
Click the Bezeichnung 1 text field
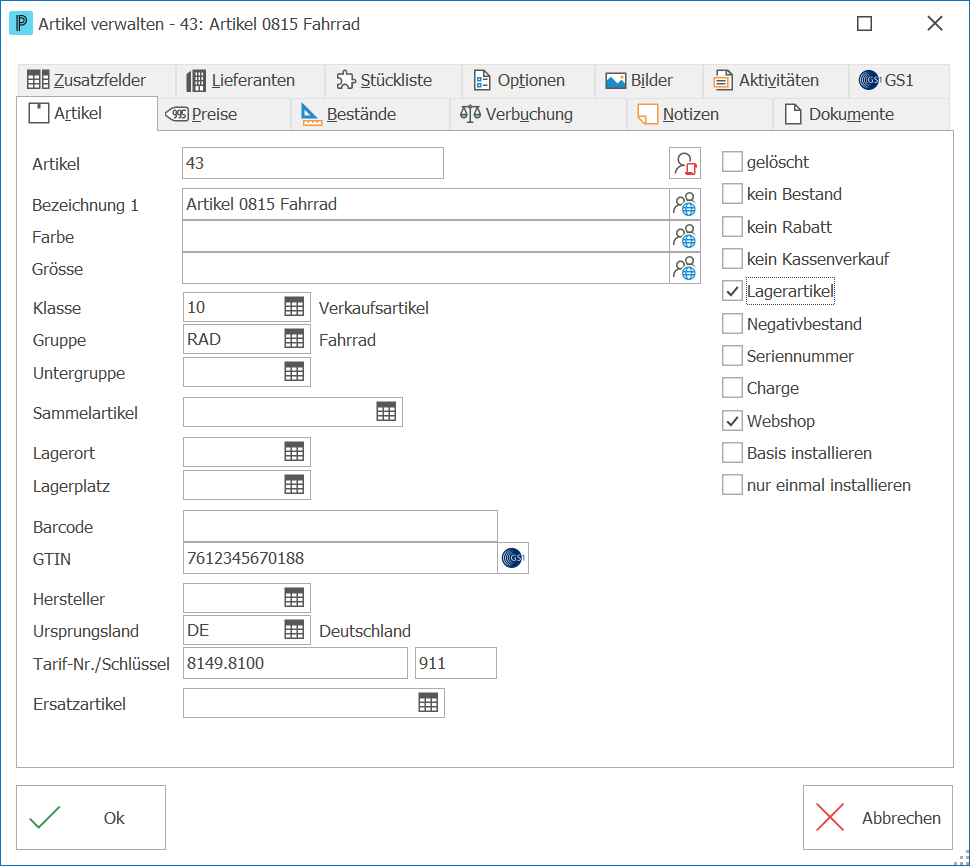[426, 204]
